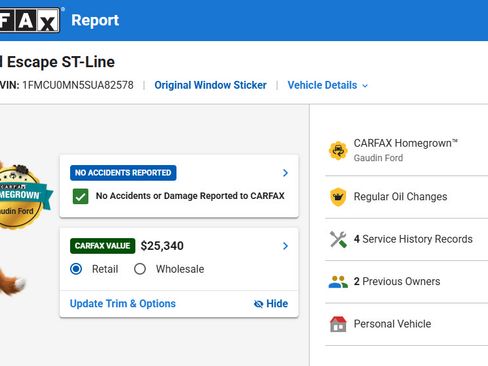Click the Previous Owners people icon

click(338, 282)
